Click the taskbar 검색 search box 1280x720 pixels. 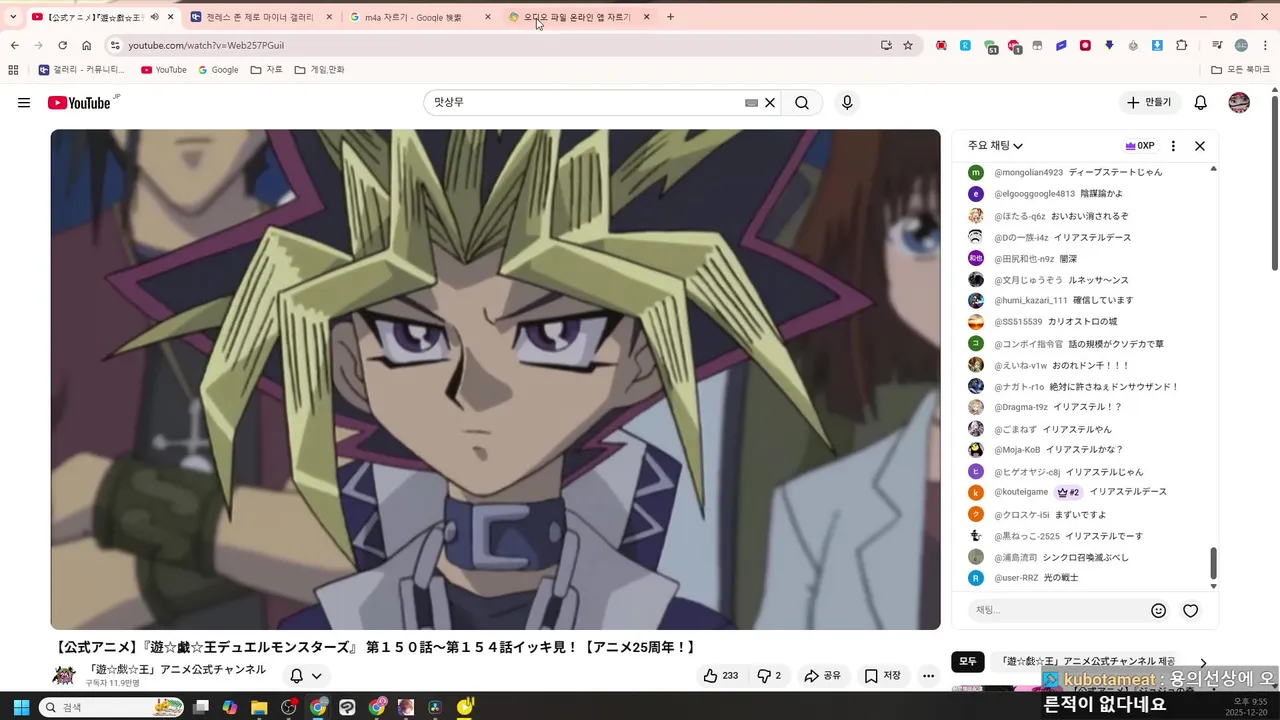[110, 707]
